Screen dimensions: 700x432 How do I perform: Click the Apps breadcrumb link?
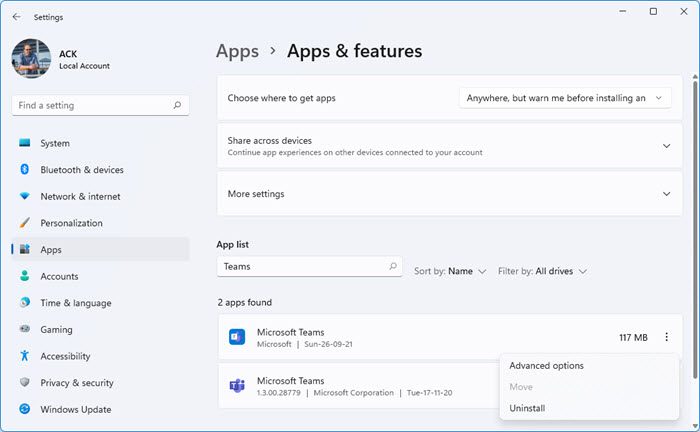[x=237, y=51]
